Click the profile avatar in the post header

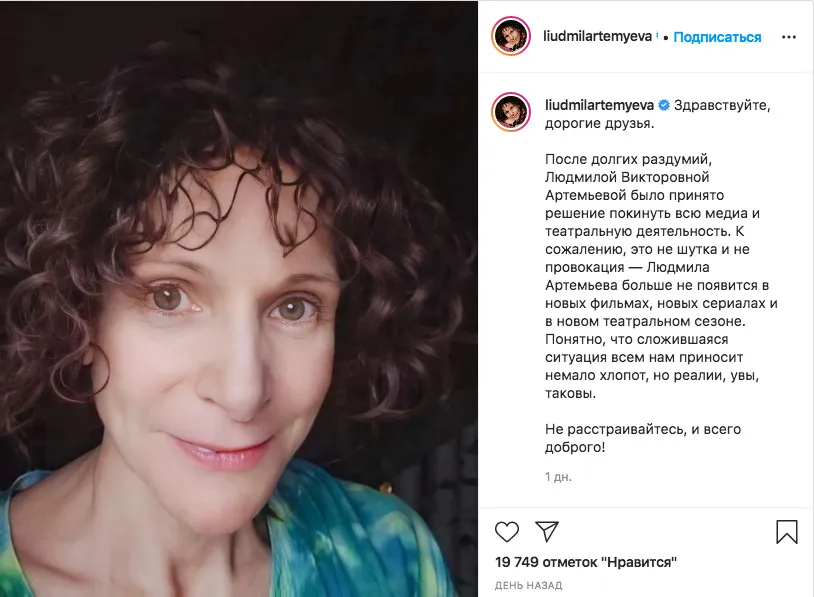[x=511, y=36]
